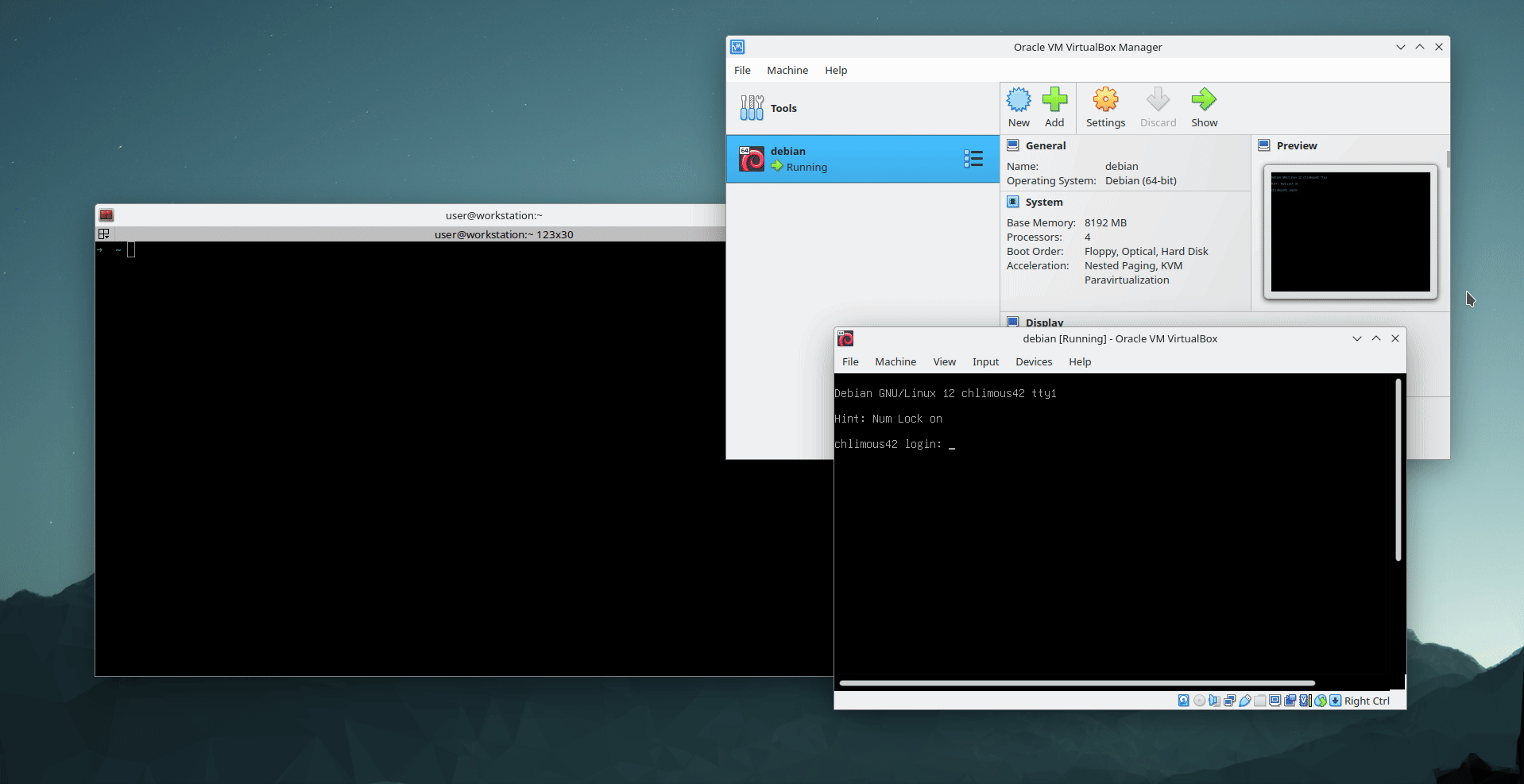Viewport: 1524px width, 784px height.
Task: Click the chlimous42 login prompt in VM
Action: [x=888, y=444]
